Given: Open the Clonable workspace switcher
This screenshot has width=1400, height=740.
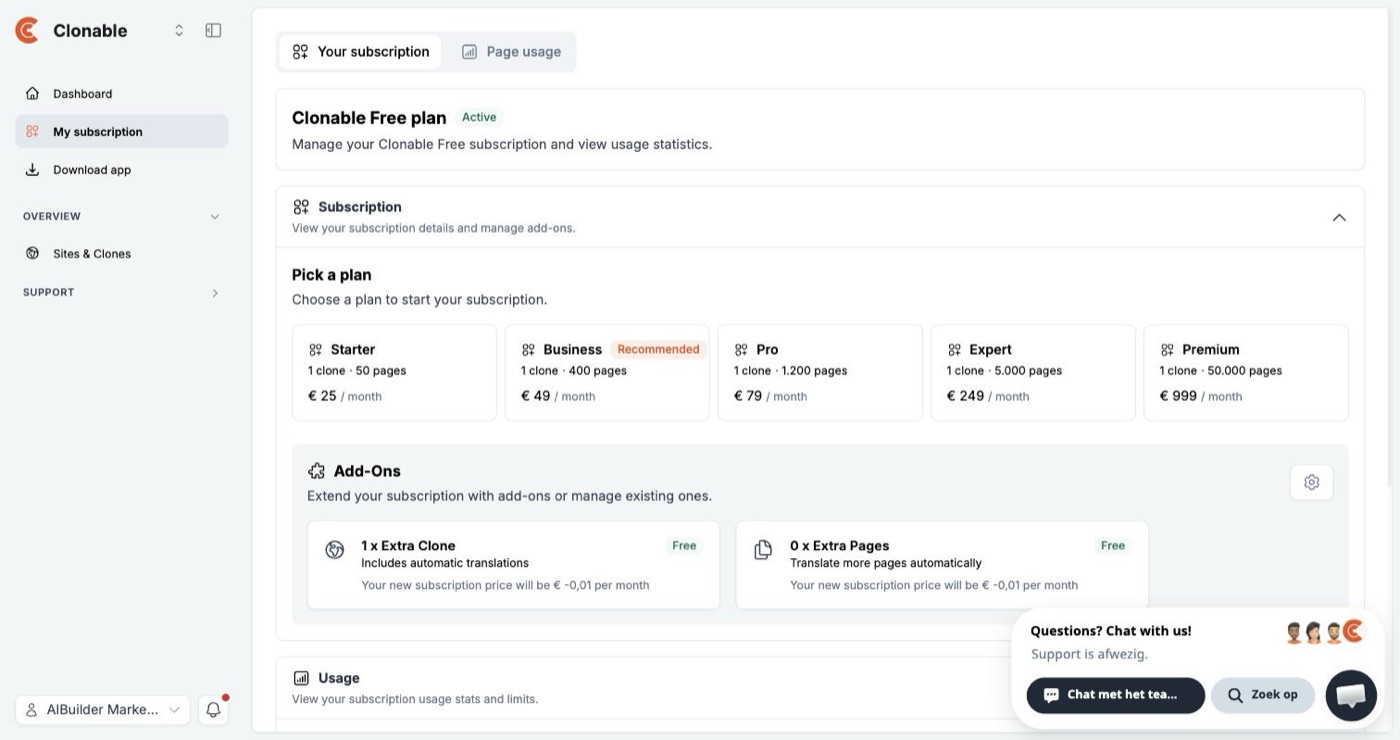Looking at the screenshot, I should 179,30.
